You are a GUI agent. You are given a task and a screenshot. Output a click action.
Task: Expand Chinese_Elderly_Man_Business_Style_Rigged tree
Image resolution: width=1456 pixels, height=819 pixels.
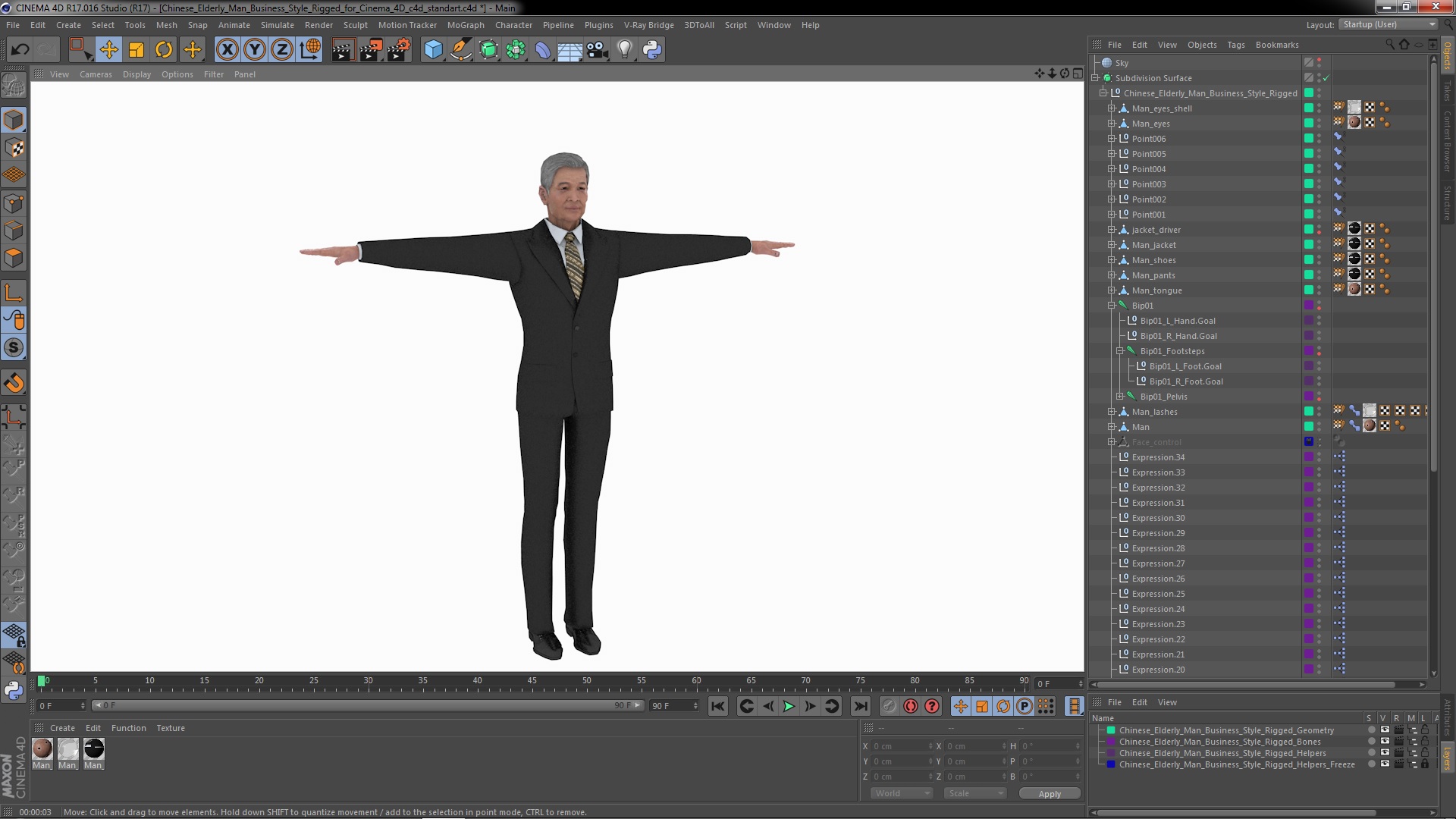[x=1101, y=92]
